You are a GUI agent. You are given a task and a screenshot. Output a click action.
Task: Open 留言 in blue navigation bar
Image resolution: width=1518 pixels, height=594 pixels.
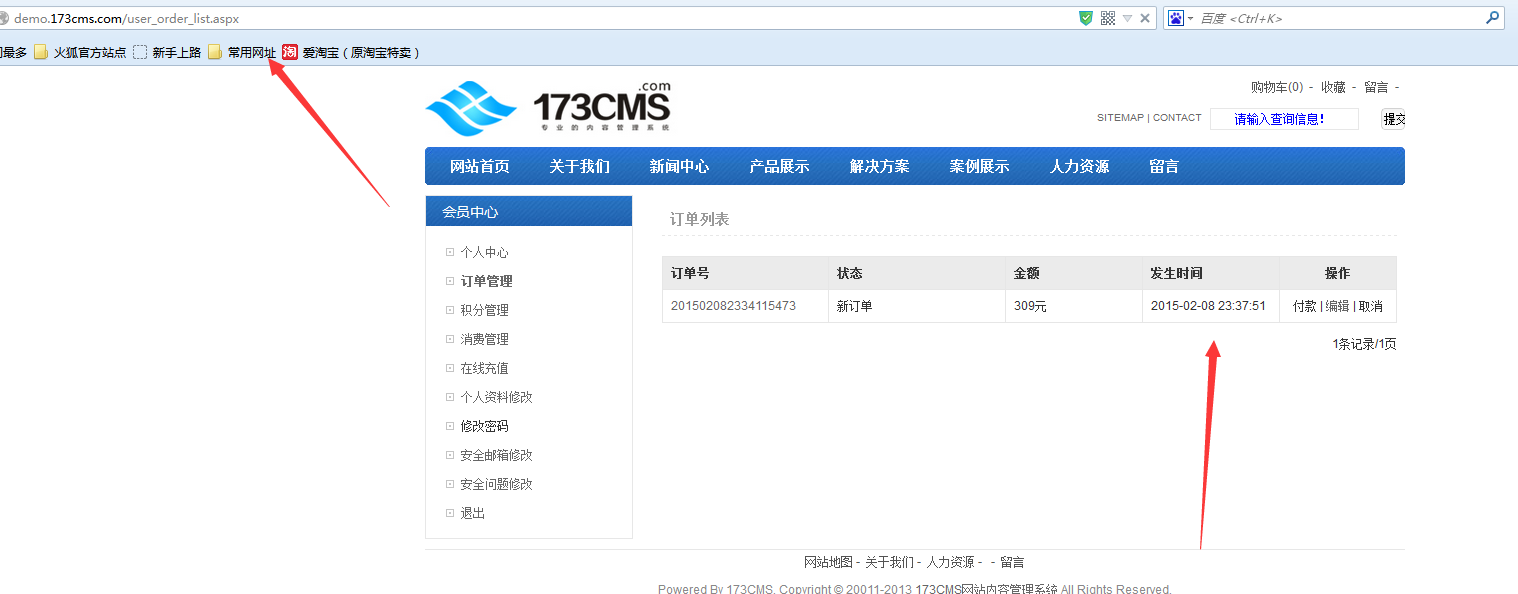pyautogui.click(x=1164, y=166)
